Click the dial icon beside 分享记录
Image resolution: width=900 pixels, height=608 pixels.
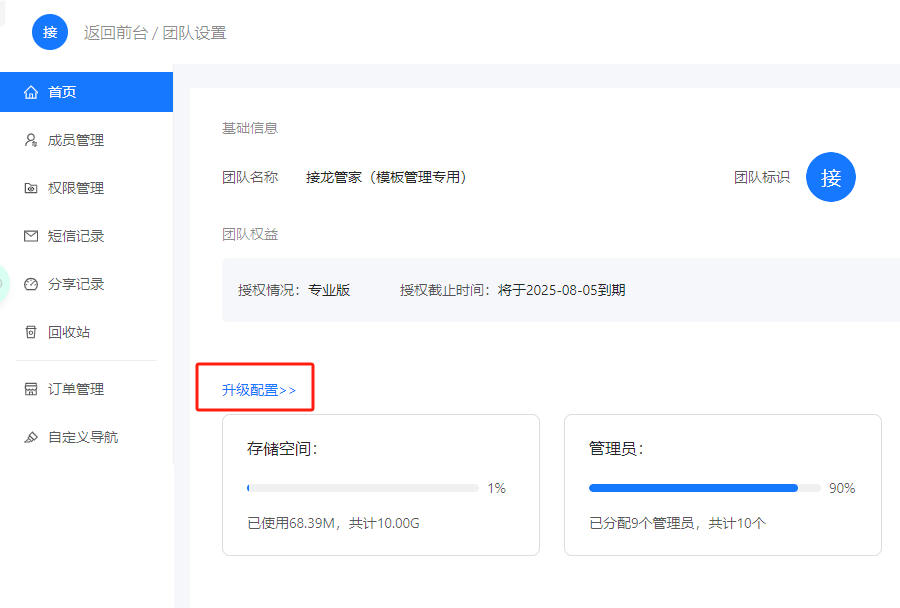(31, 284)
